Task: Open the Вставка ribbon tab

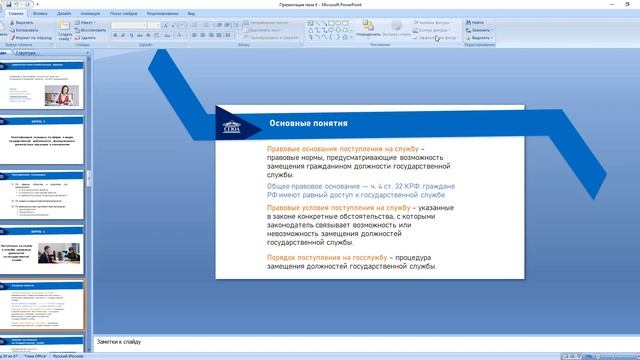Action: [x=40, y=13]
